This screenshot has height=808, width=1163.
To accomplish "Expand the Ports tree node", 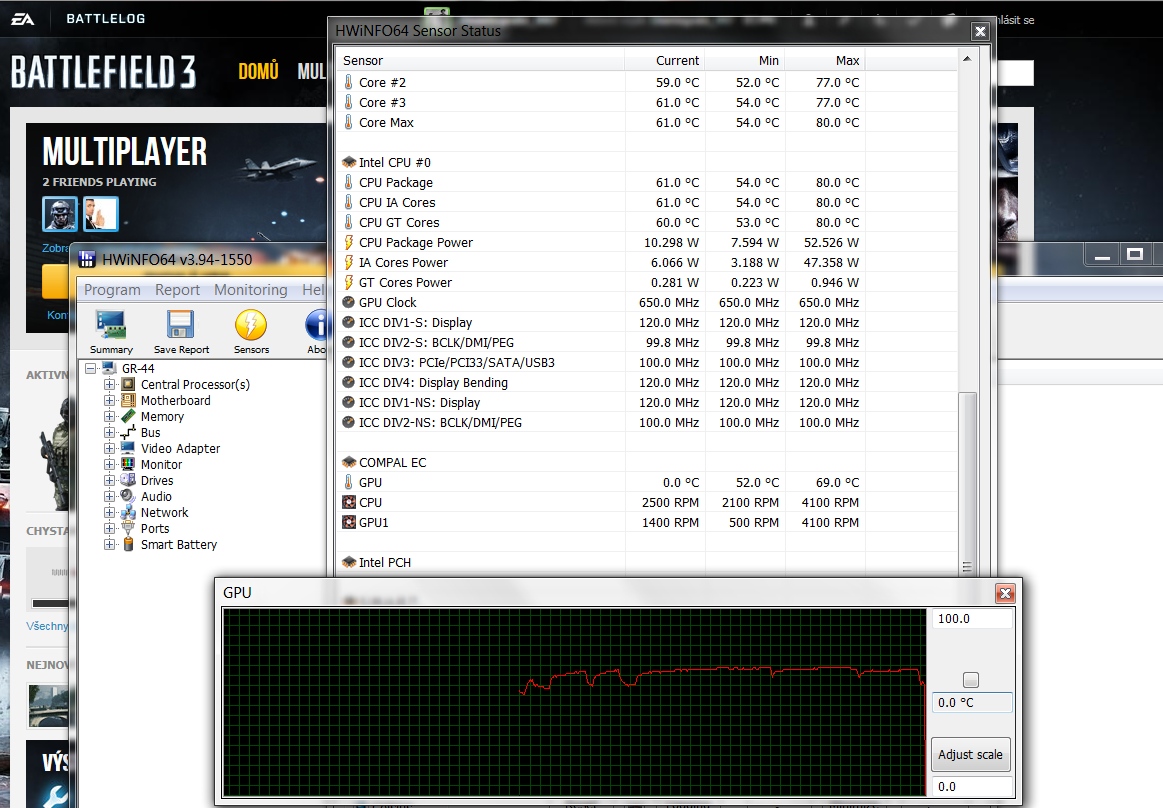I will [x=109, y=528].
